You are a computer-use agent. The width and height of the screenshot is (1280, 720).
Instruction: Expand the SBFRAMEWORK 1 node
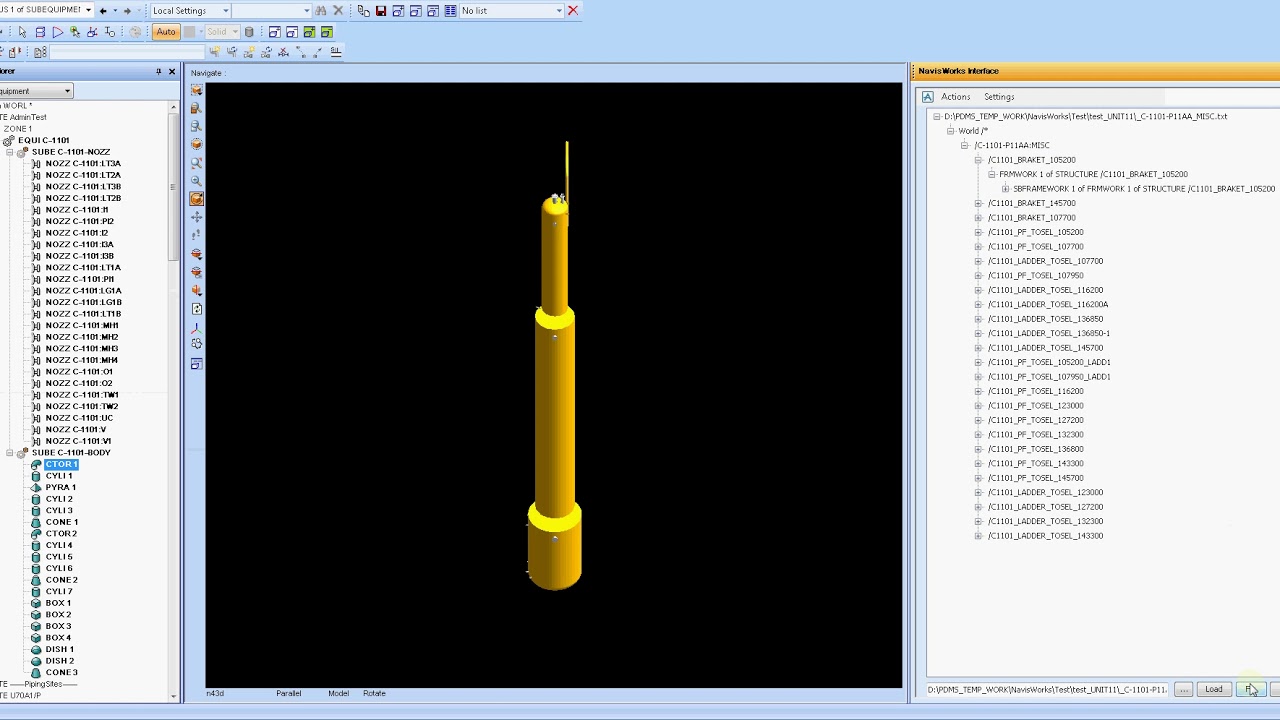point(1005,189)
